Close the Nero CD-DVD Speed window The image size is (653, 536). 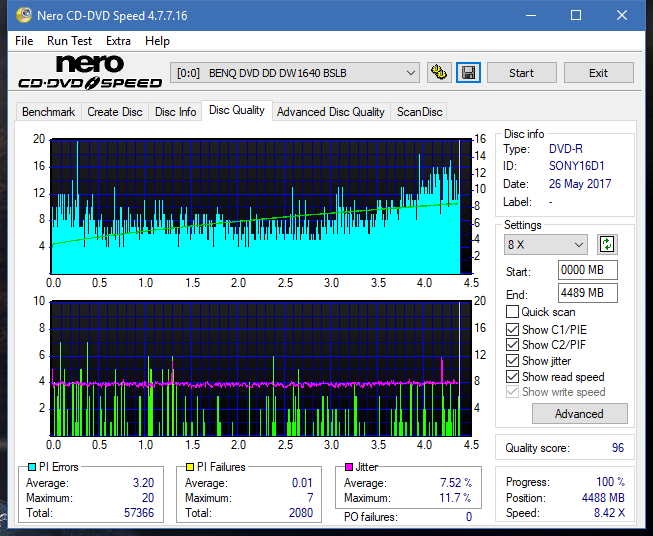tap(622, 15)
